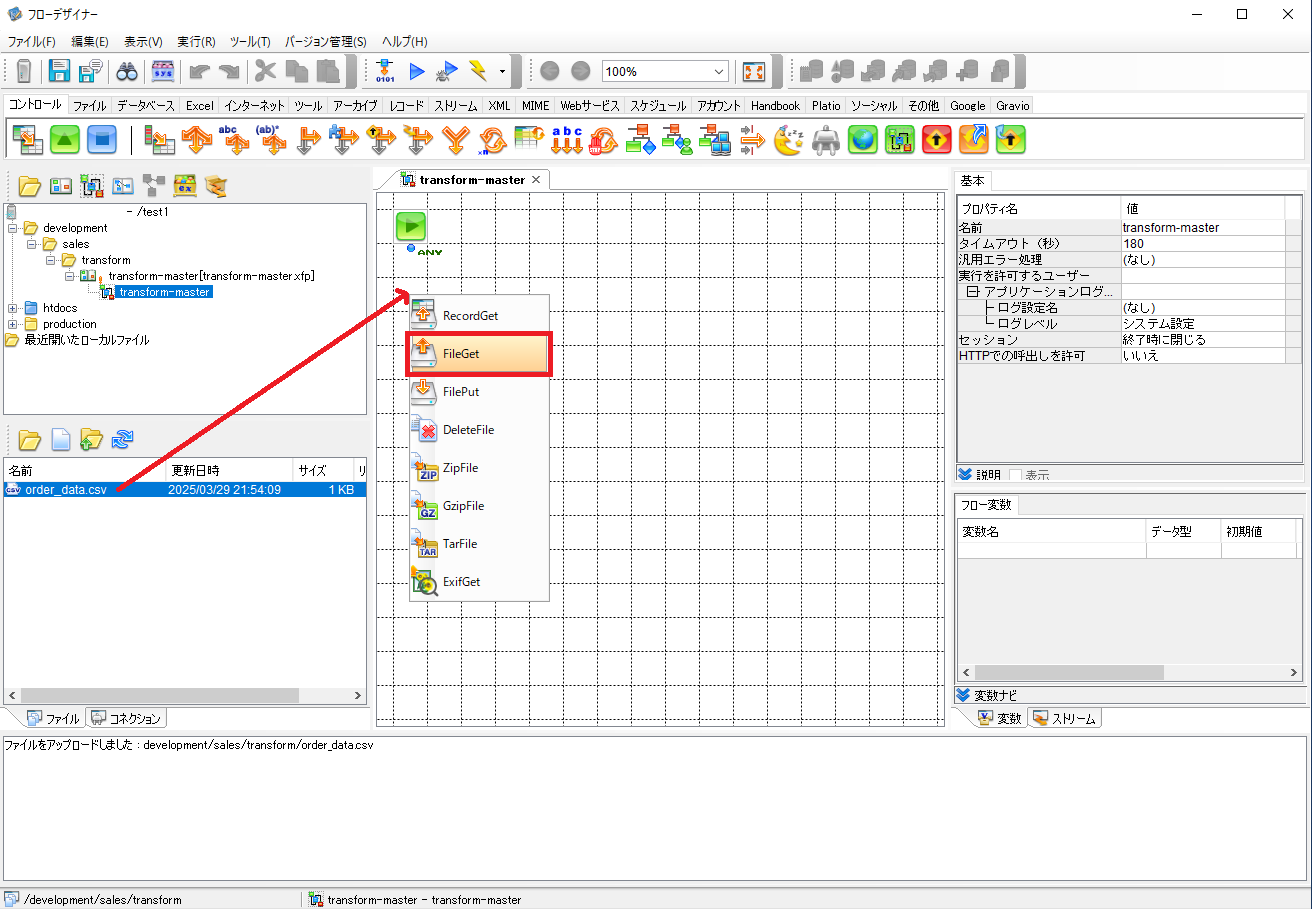
Task: Toggle the 表示 checkbox in description bar
Action: [x=1015, y=475]
